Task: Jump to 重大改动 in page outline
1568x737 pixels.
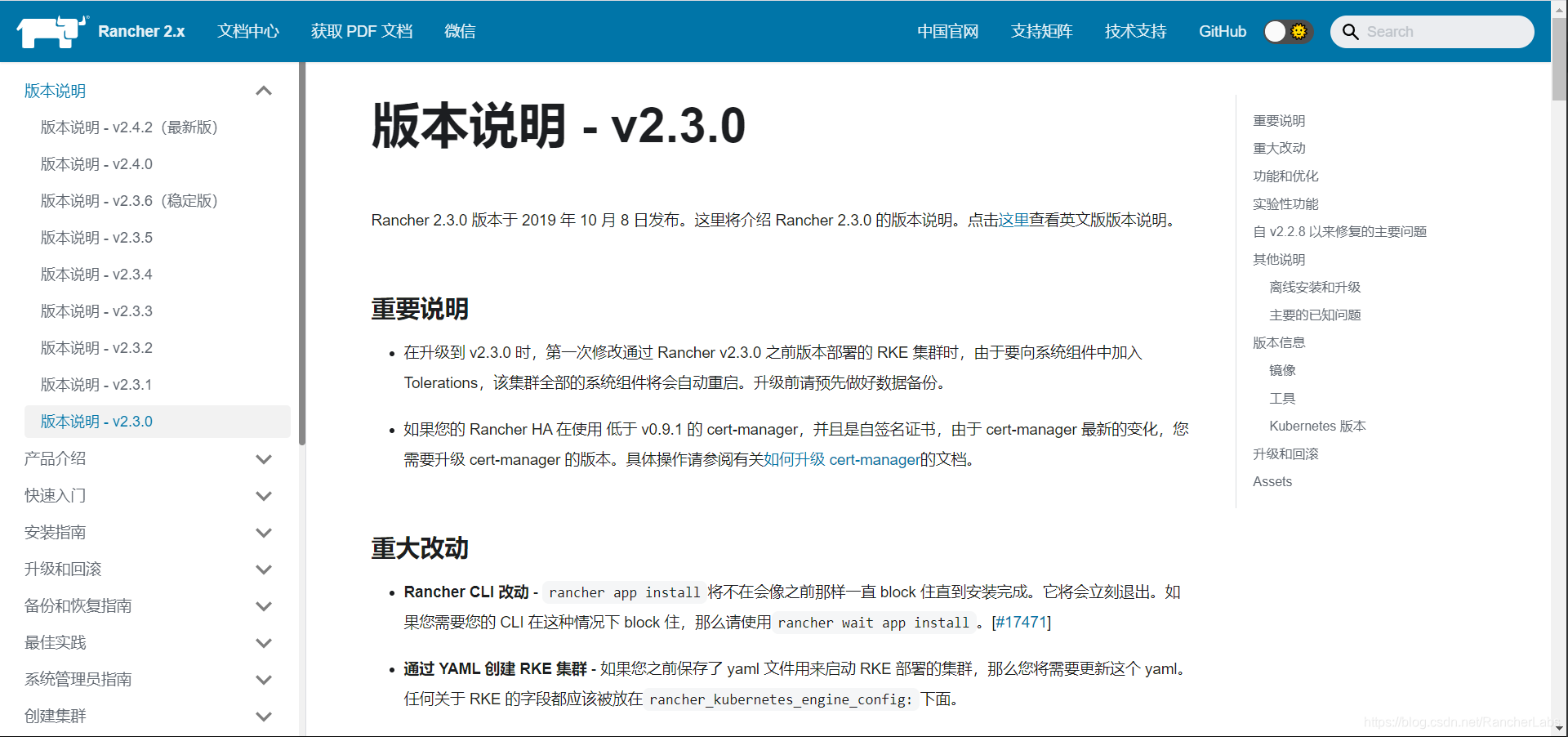Action: (1279, 149)
